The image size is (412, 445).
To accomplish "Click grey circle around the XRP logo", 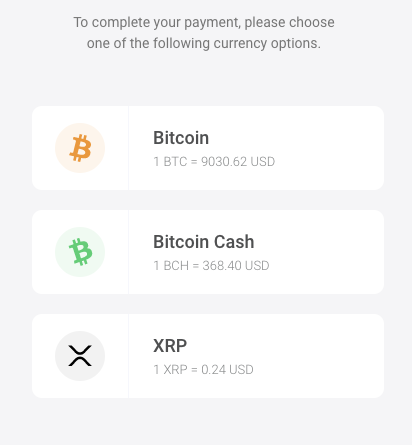I will 80,356.
